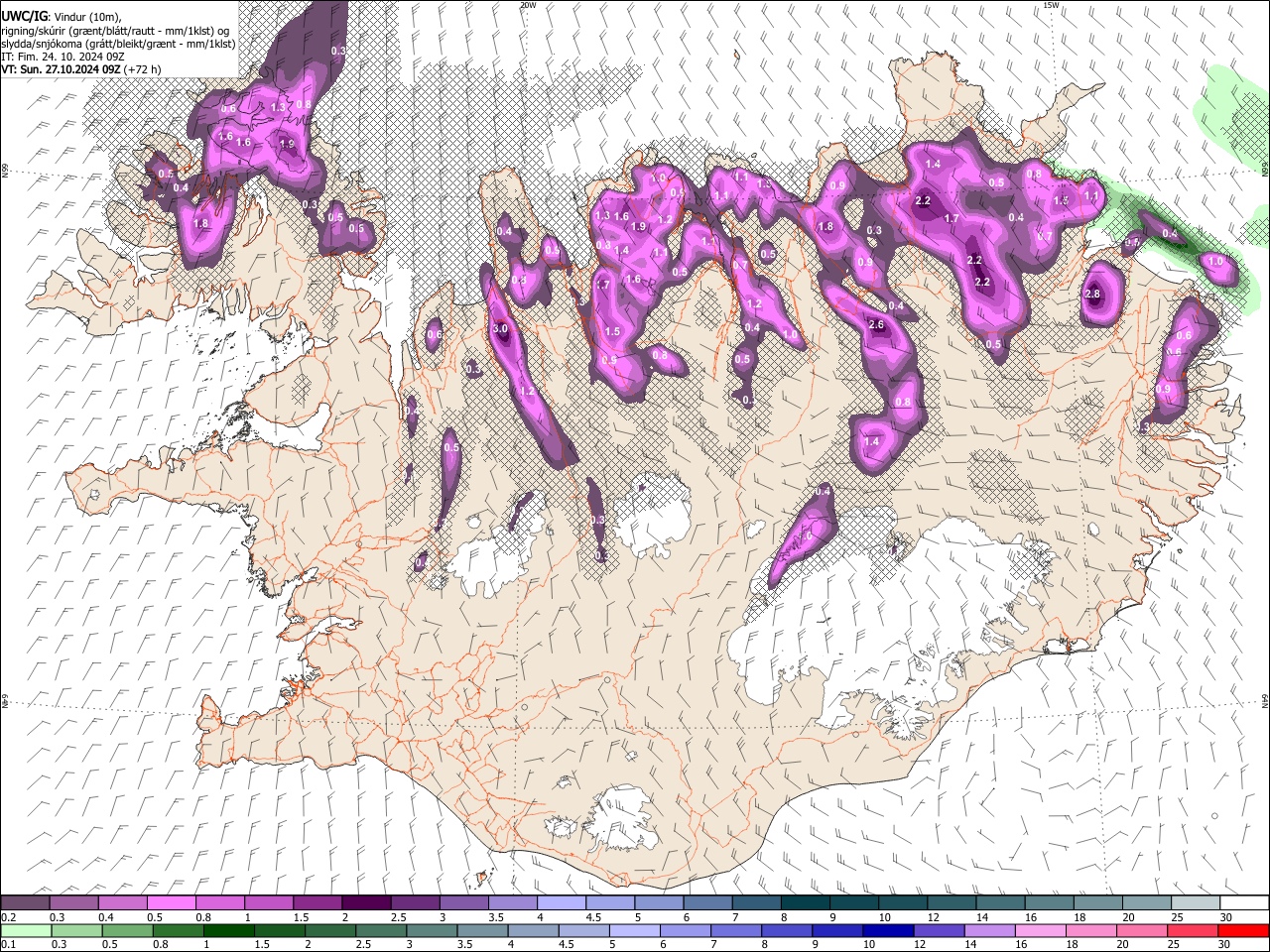Click the 'IT: Fim. 24. 10. 2024 09Z' line
The height and width of the screenshot is (952, 1270).
click(x=63, y=57)
